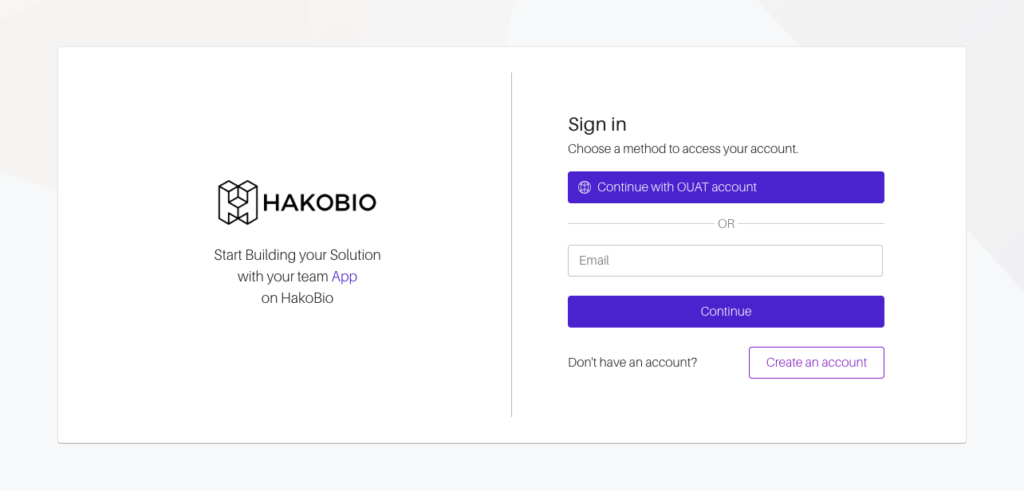This screenshot has height=491, width=1024.
Task: Follow the purple App link
Action: point(344,277)
